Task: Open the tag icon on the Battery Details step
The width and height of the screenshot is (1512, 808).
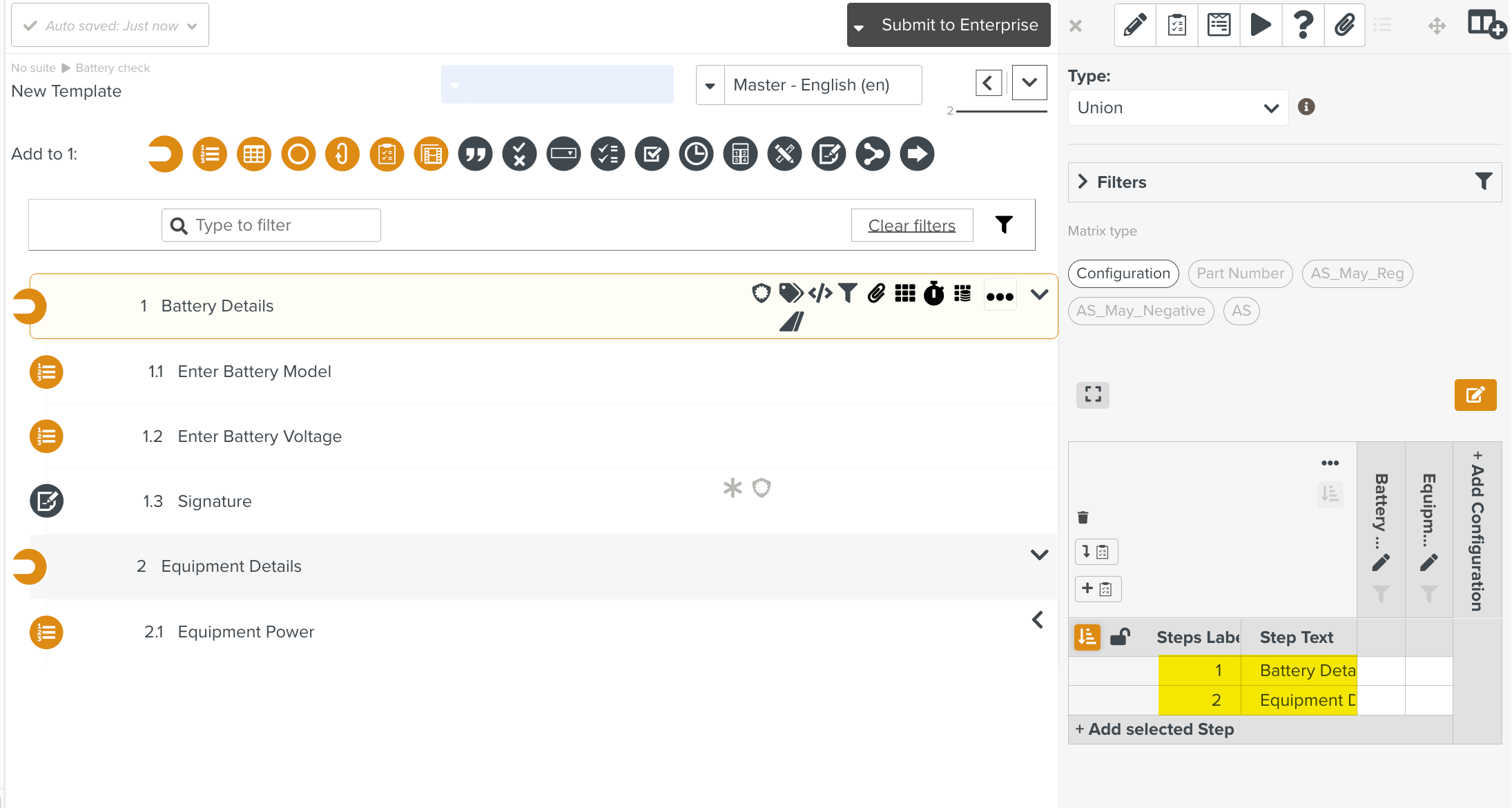Action: point(791,294)
